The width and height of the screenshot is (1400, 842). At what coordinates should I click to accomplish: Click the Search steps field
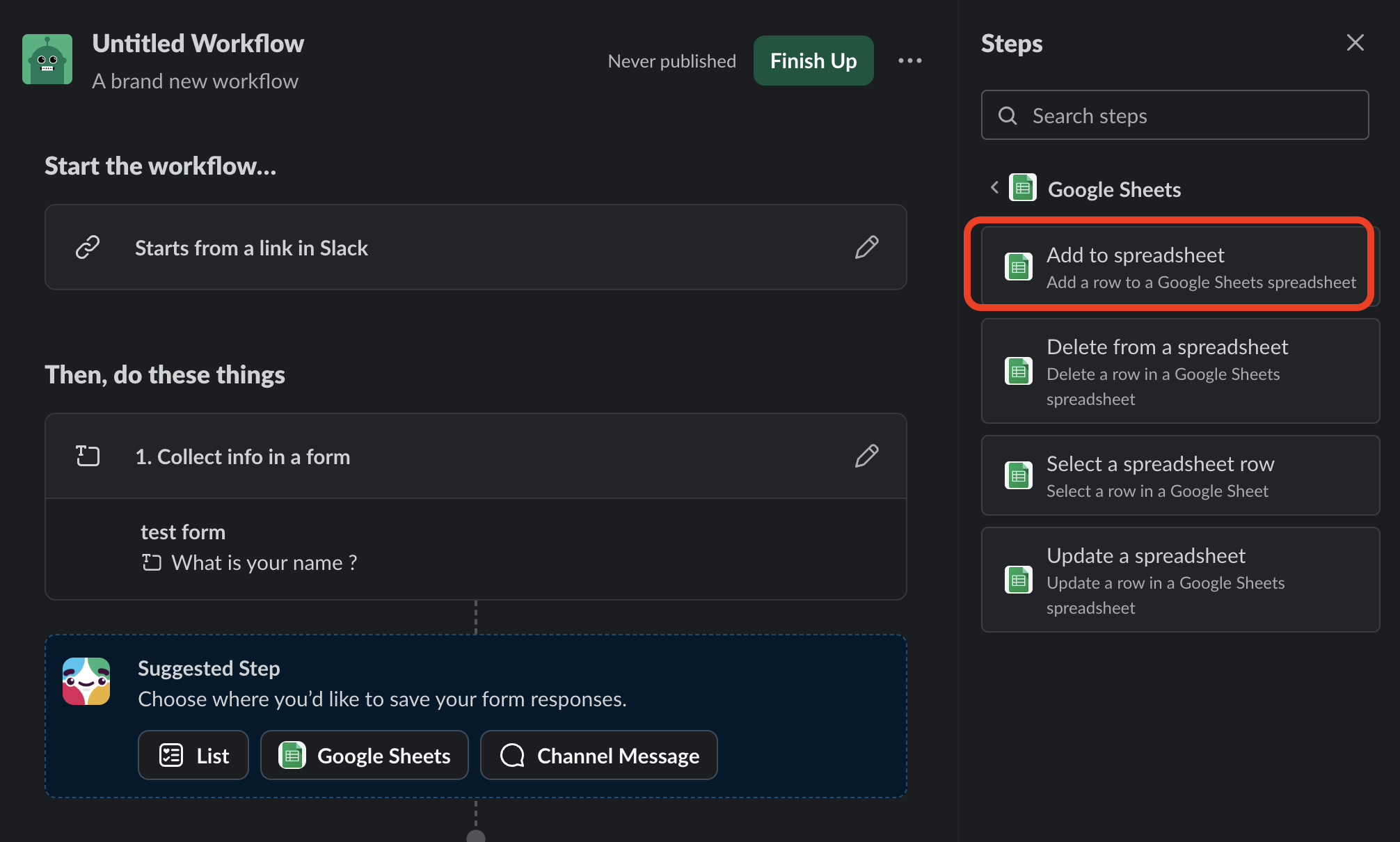[1175, 116]
